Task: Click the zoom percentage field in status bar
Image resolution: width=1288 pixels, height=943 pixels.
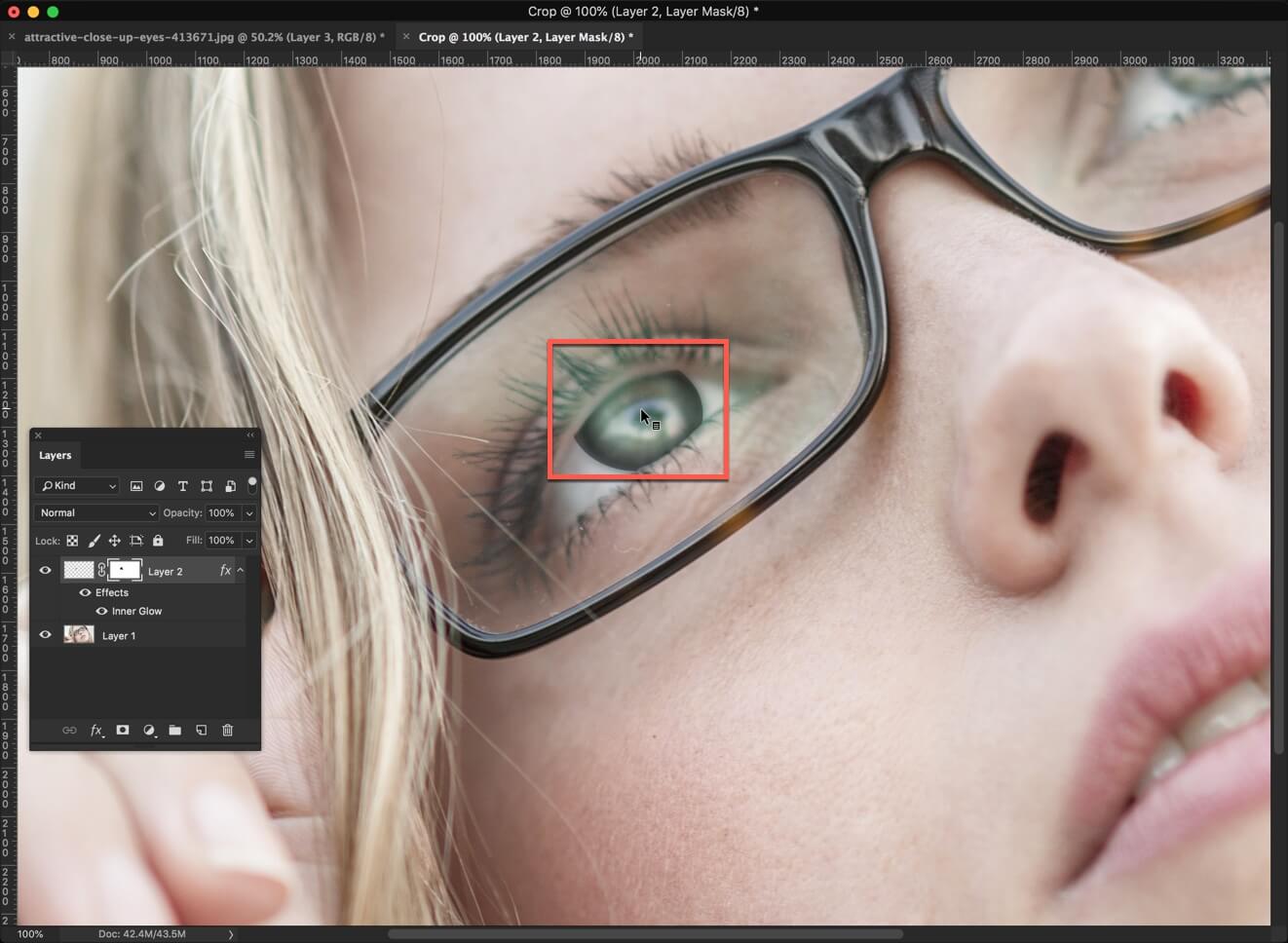Action: (x=30, y=934)
